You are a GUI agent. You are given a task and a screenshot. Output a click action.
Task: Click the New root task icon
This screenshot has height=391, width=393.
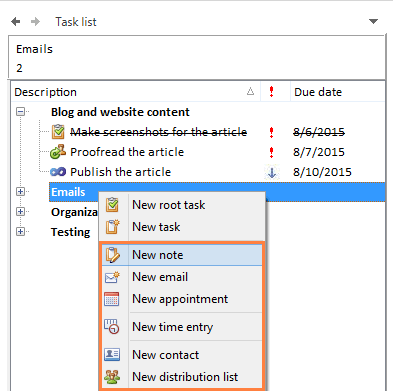tap(112, 205)
